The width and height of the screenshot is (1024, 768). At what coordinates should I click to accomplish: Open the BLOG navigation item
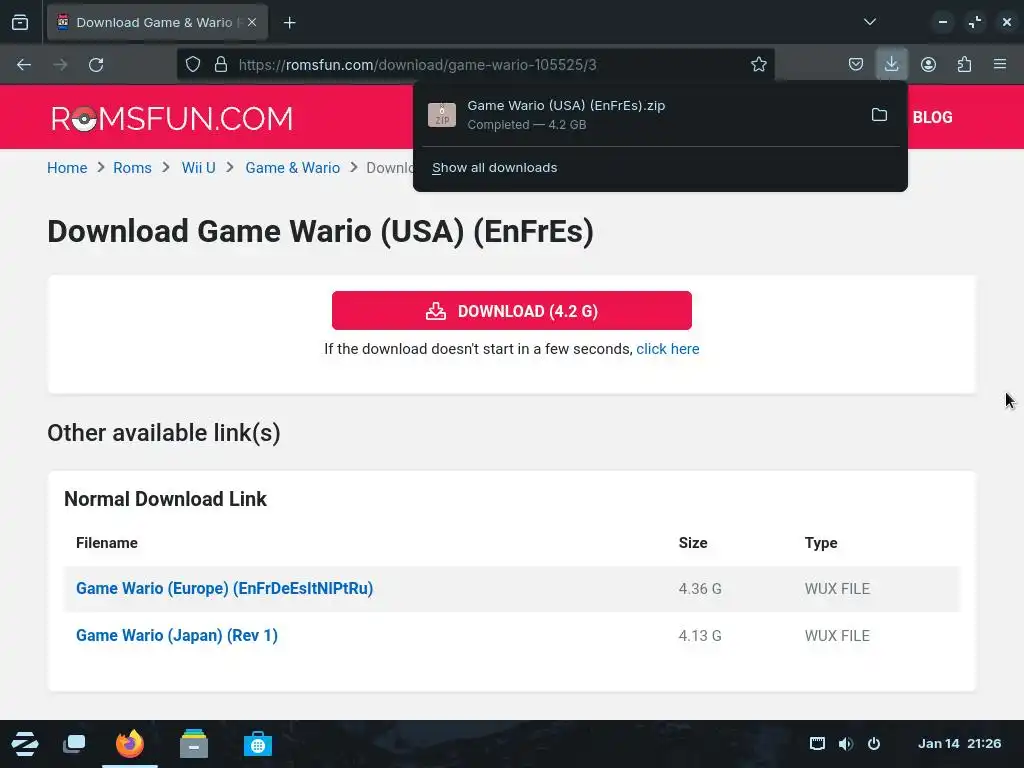(x=932, y=118)
